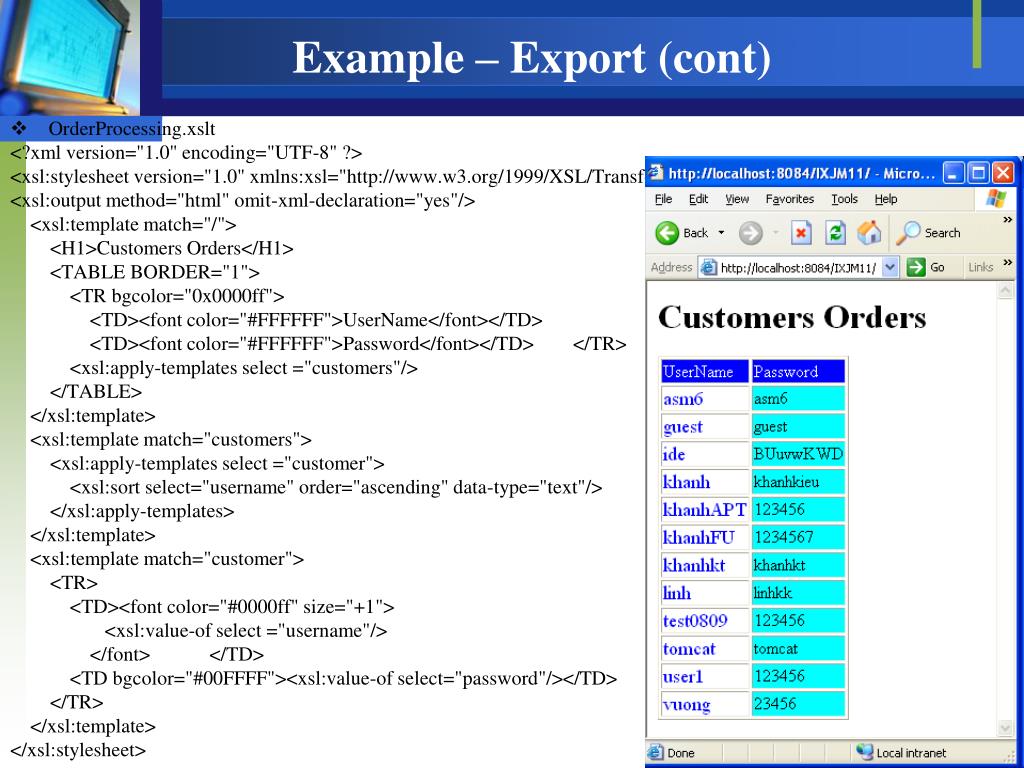The width and height of the screenshot is (1024, 768).
Task: Click the Done status page icon
Action: [x=656, y=752]
